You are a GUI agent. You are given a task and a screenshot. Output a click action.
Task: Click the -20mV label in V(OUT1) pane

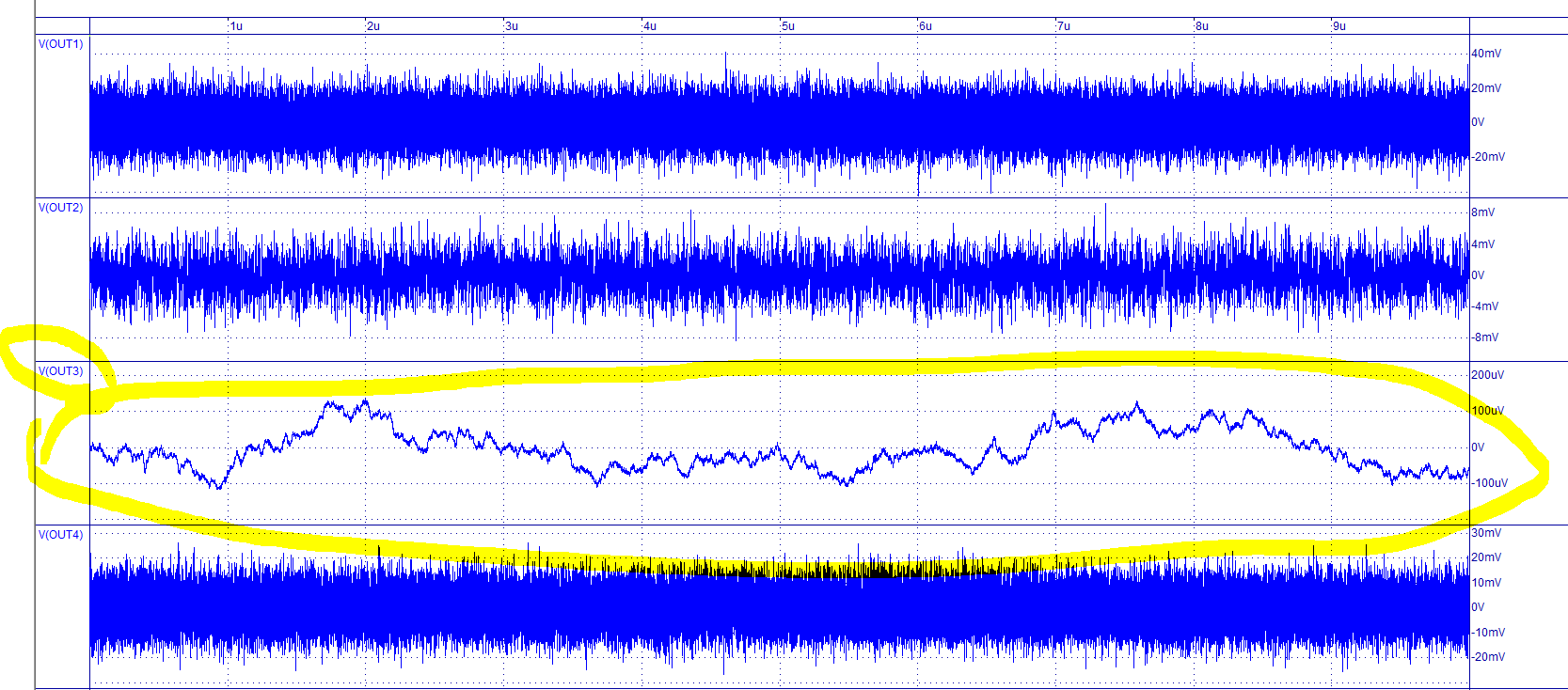point(1488,157)
